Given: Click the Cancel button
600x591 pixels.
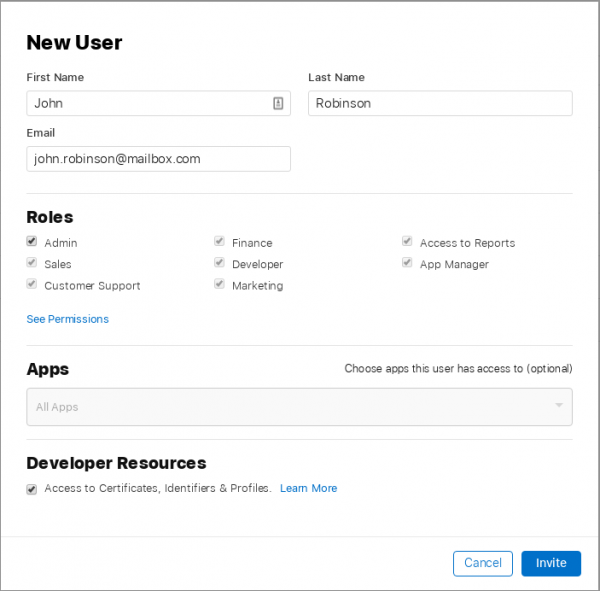Looking at the screenshot, I should 482,563.
